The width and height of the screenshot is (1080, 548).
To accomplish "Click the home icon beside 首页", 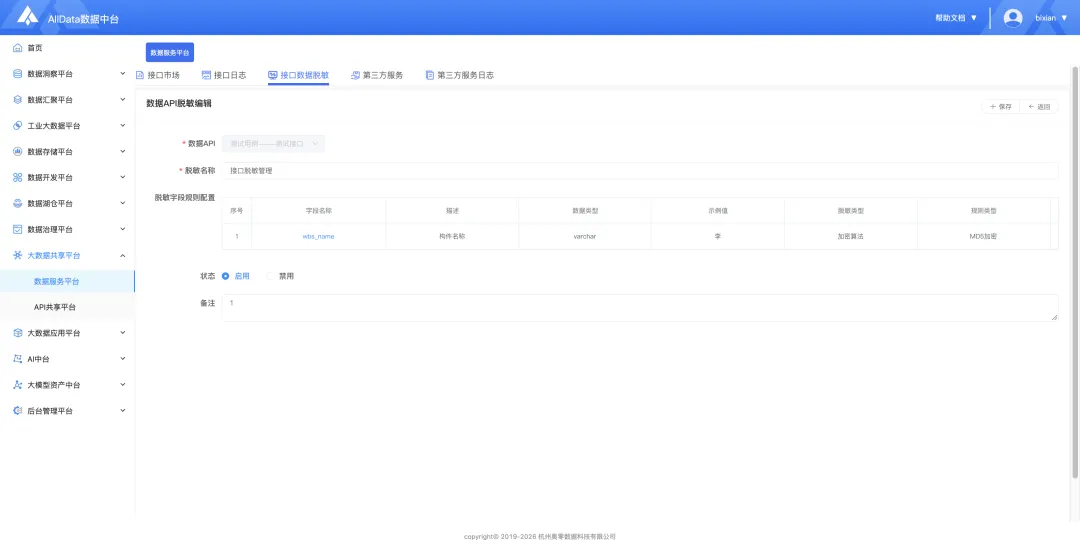I will (x=18, y=48).
